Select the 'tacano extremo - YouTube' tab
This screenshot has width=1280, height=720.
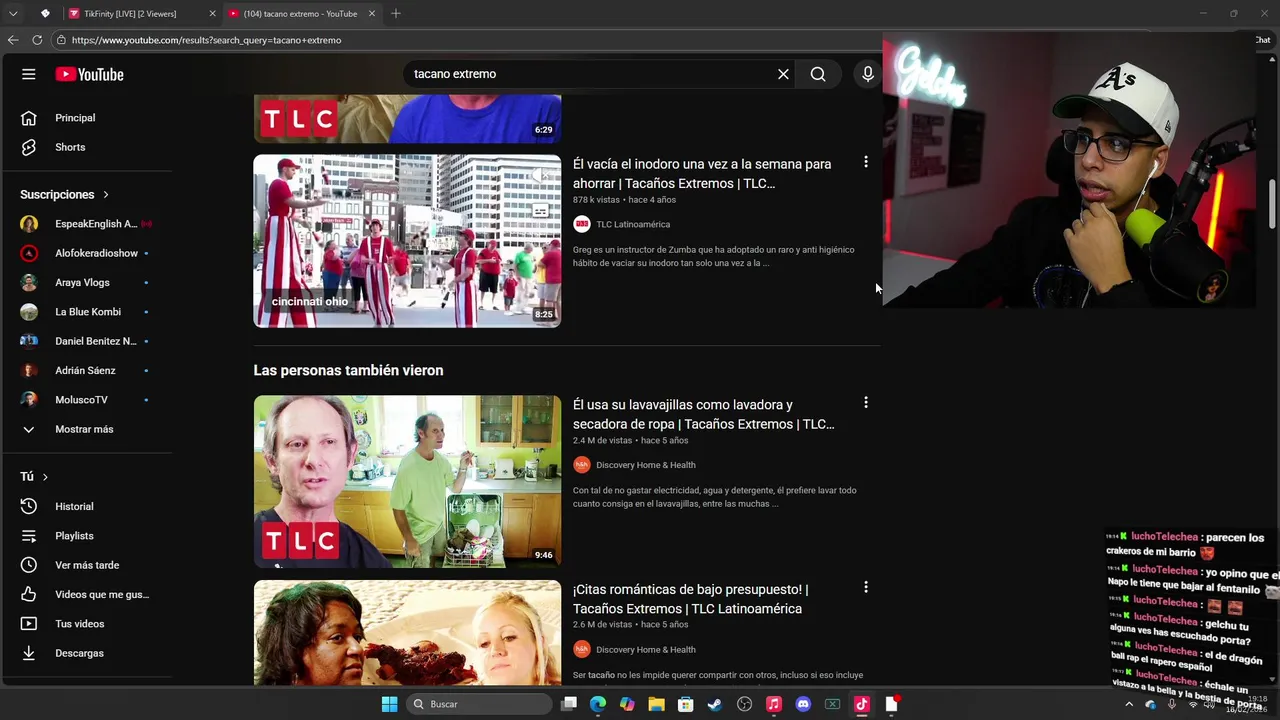300,14
